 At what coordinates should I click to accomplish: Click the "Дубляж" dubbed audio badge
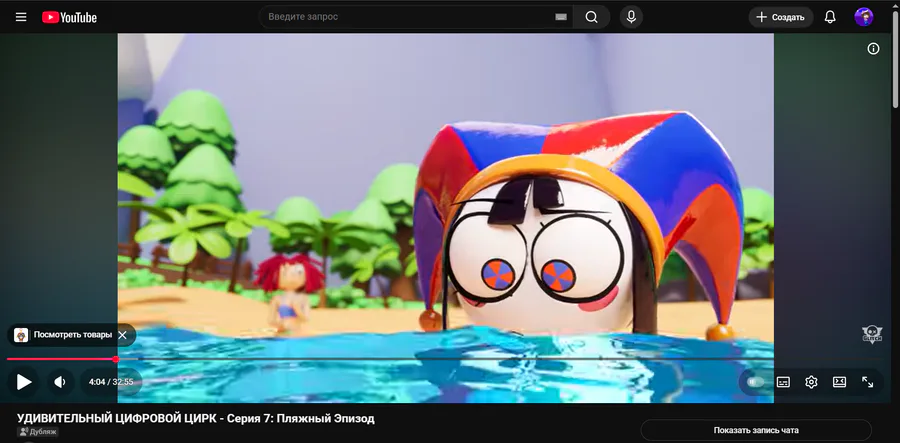(38, 432)
